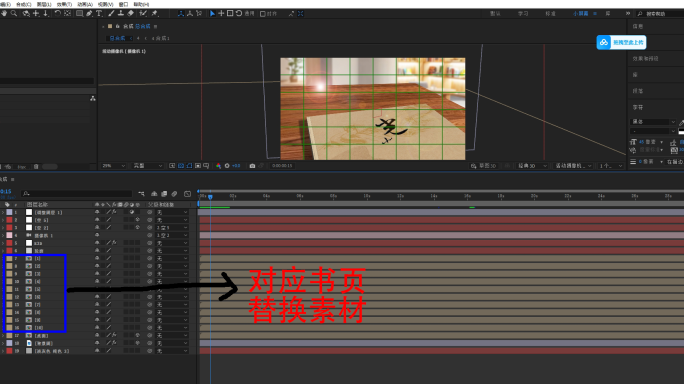
Task: Show more workspaces with the double chevron
Action: 628,14
